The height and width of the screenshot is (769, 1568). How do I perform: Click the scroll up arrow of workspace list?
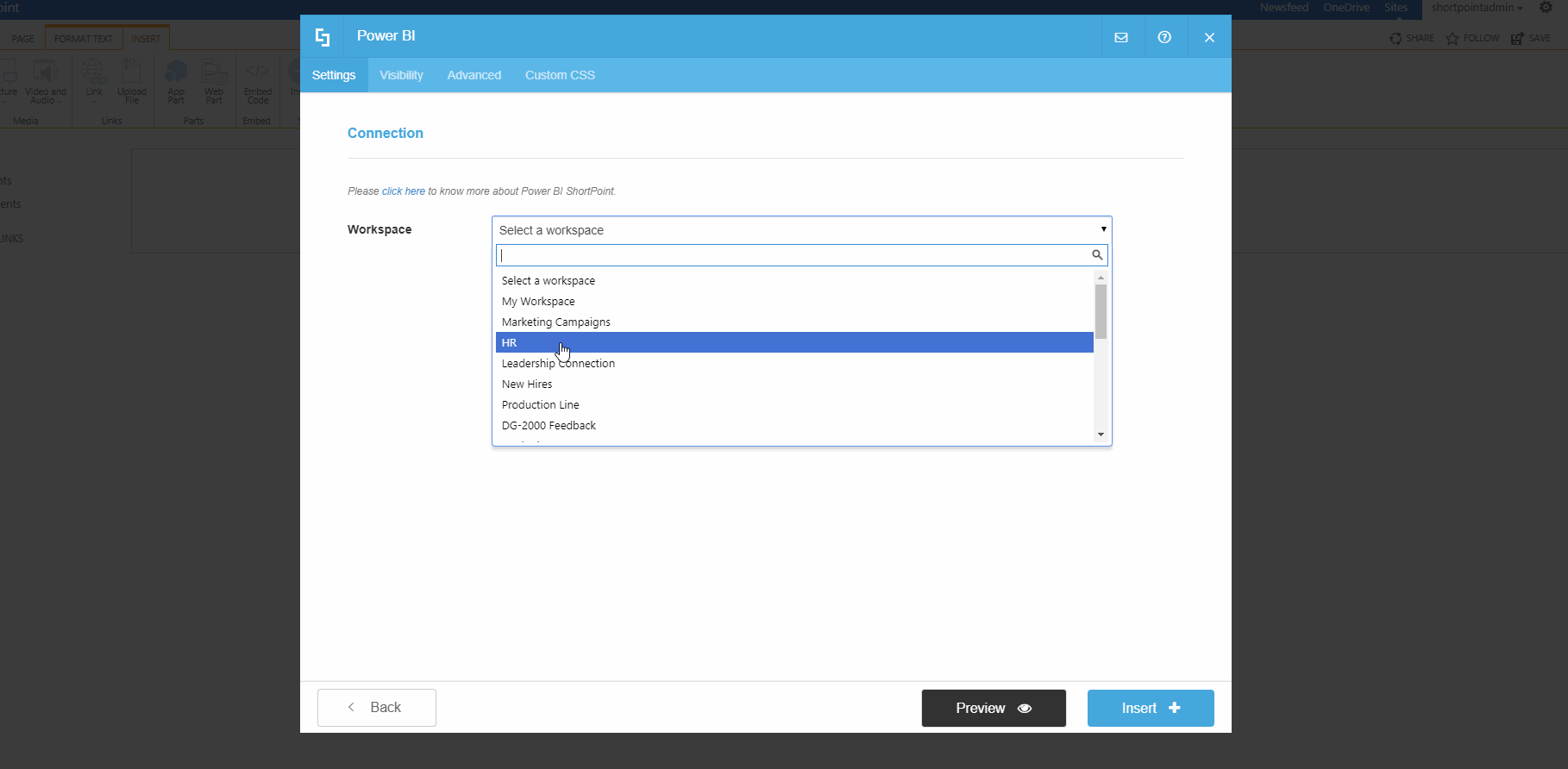click(1101, 278)
